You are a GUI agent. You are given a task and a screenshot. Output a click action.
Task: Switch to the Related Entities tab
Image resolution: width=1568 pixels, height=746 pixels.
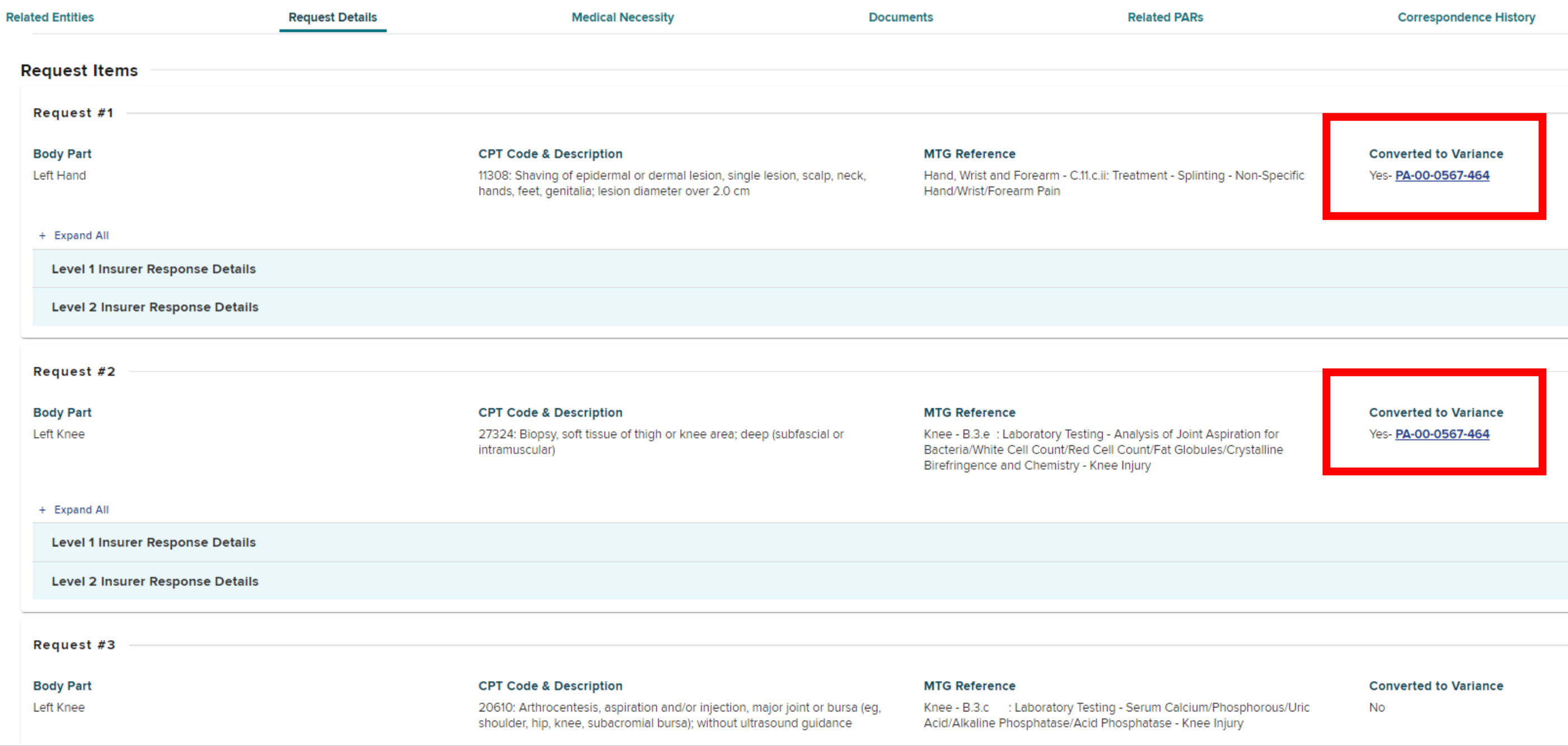pos(50,17)
